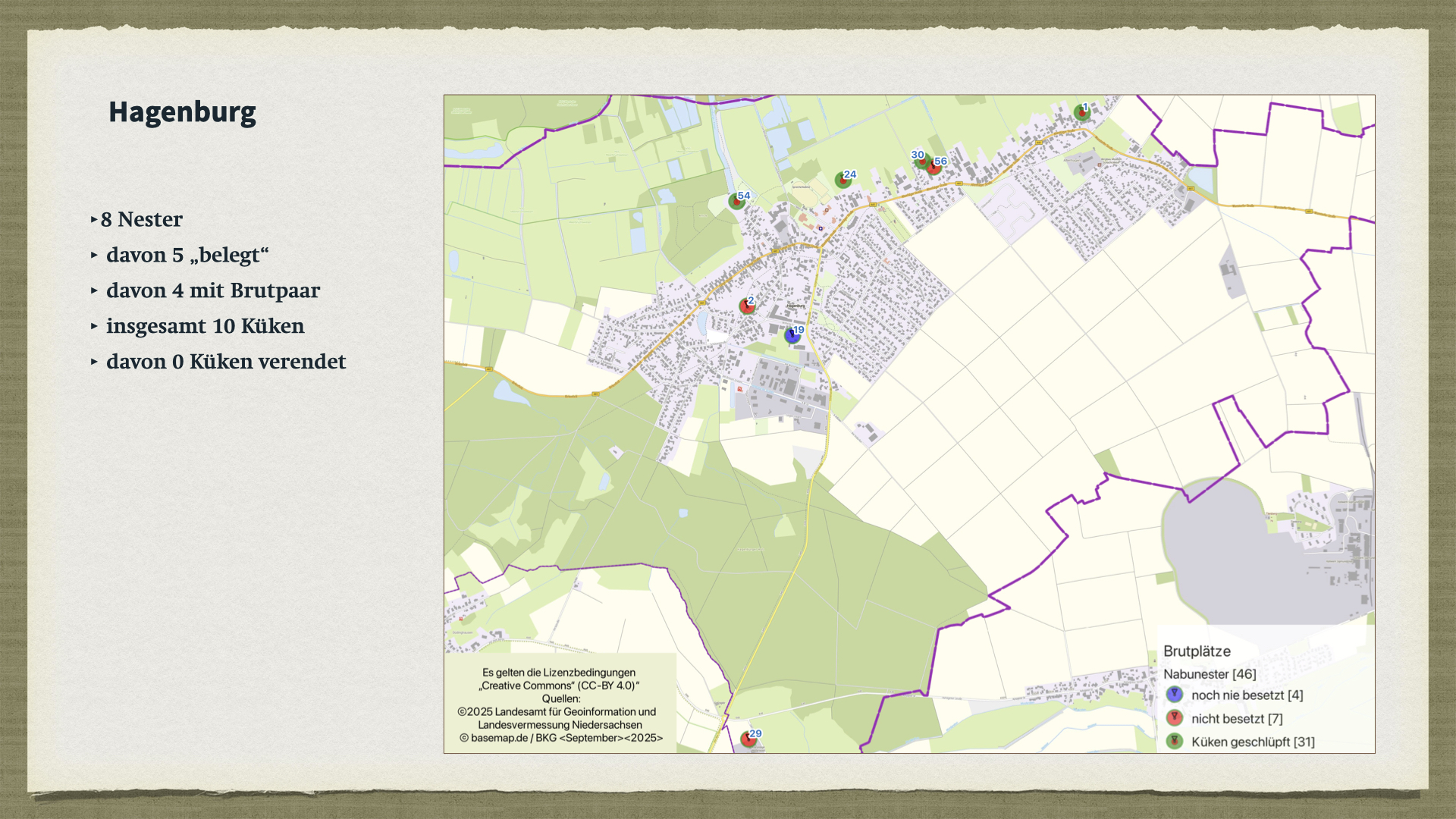
Task: Click nest marker 54 near the forest
Action: 736,201
